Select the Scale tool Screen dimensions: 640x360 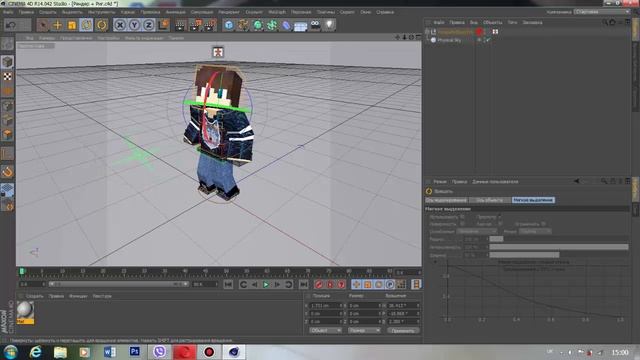tap(72, 25)
